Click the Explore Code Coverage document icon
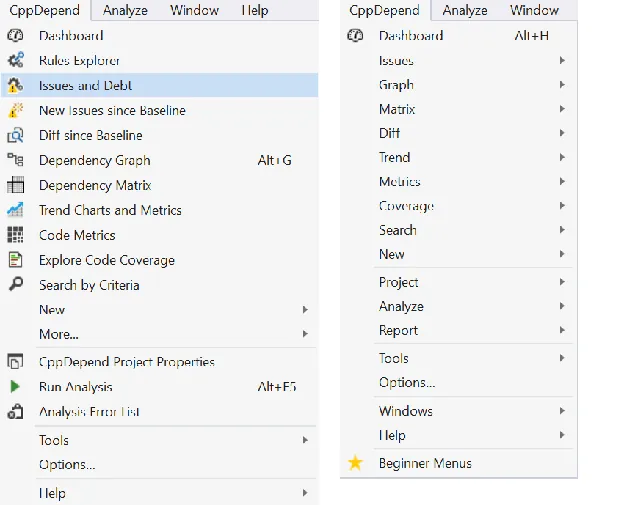 (15, 260)
